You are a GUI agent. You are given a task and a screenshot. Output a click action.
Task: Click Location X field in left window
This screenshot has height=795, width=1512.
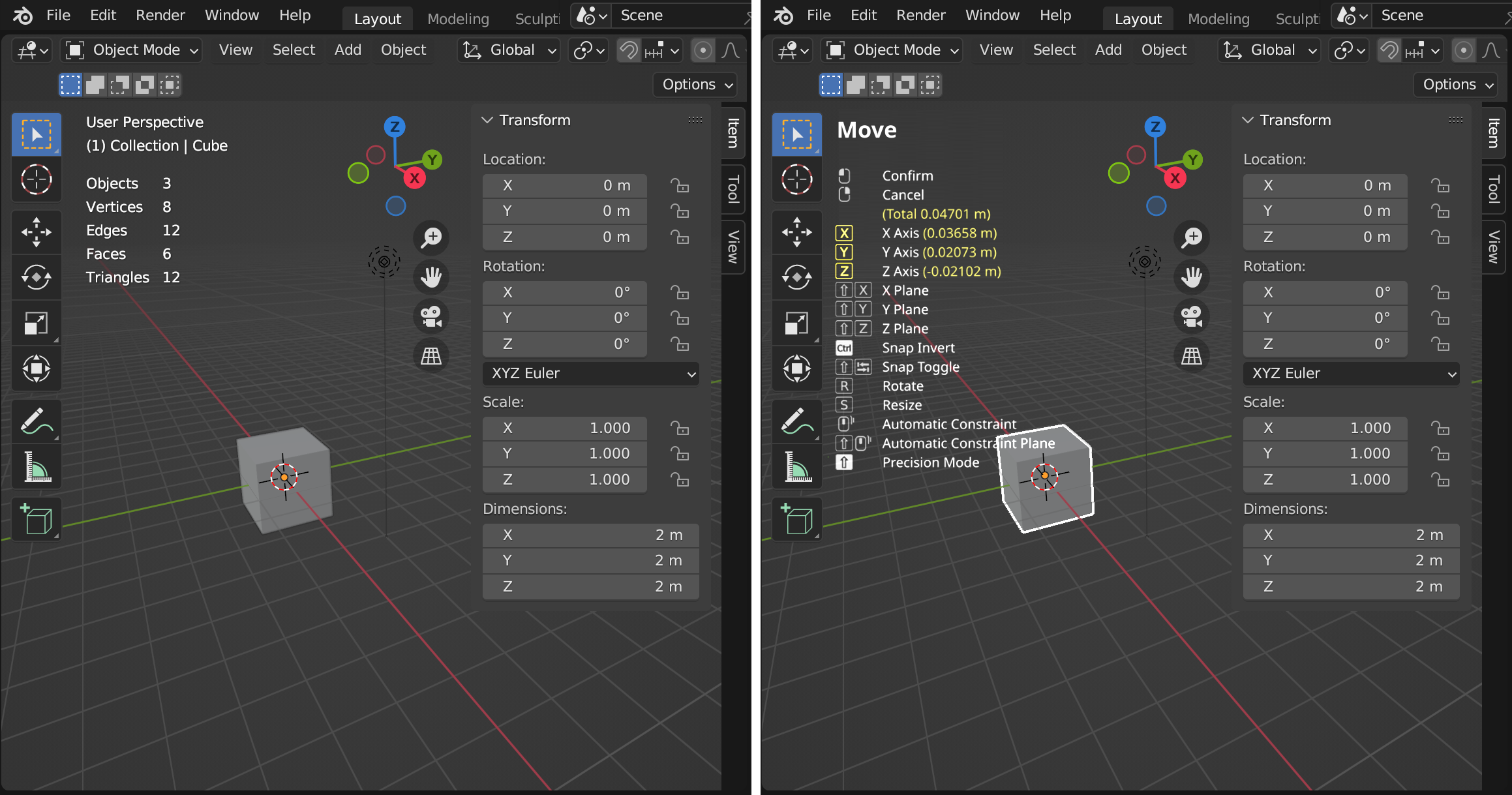point(565,186)
